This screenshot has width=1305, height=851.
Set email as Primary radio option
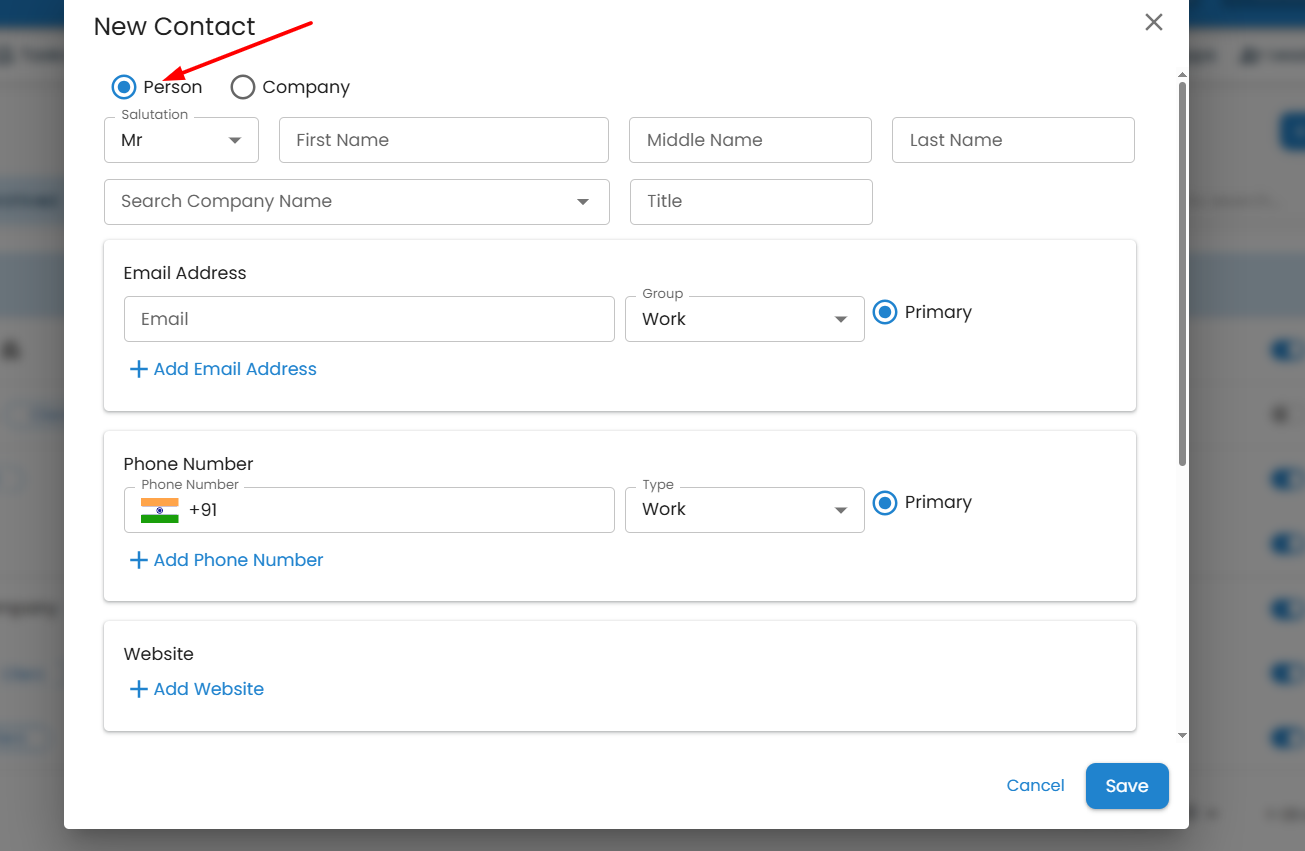[884, 312]
